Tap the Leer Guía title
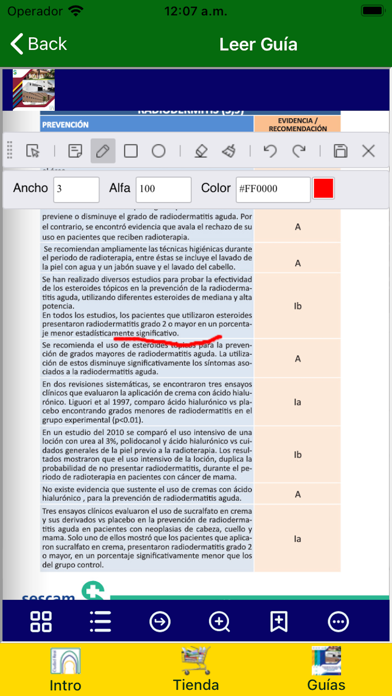392x696 pixels. coord(258,44)
